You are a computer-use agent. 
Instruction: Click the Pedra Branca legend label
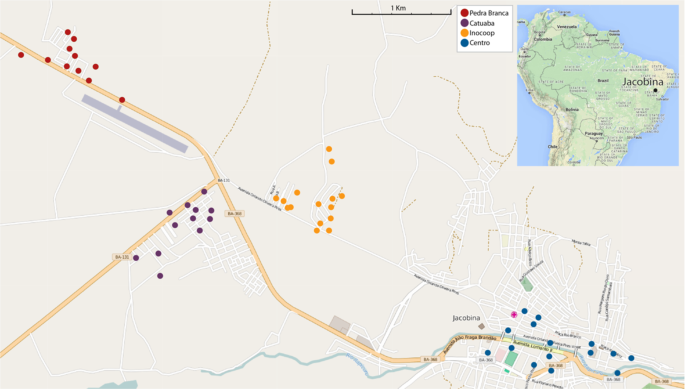pyautogui.click(x=489, y=13)
